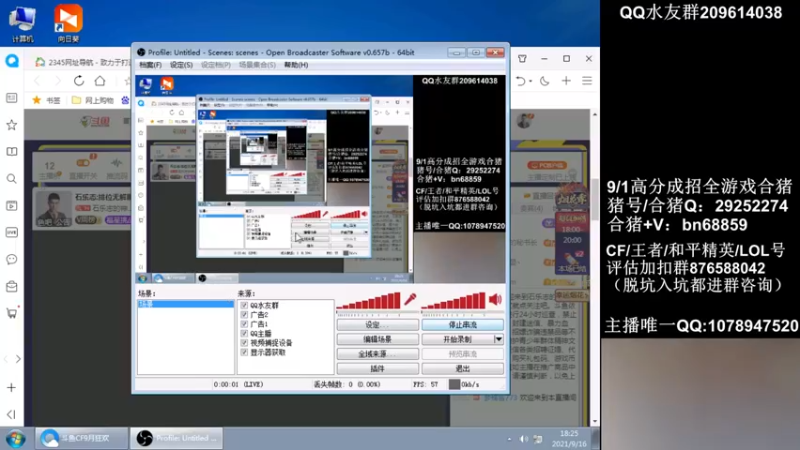800x450 pixels.
Task: Click 开始录制 to start recording
Action: [x=458, y=339]
